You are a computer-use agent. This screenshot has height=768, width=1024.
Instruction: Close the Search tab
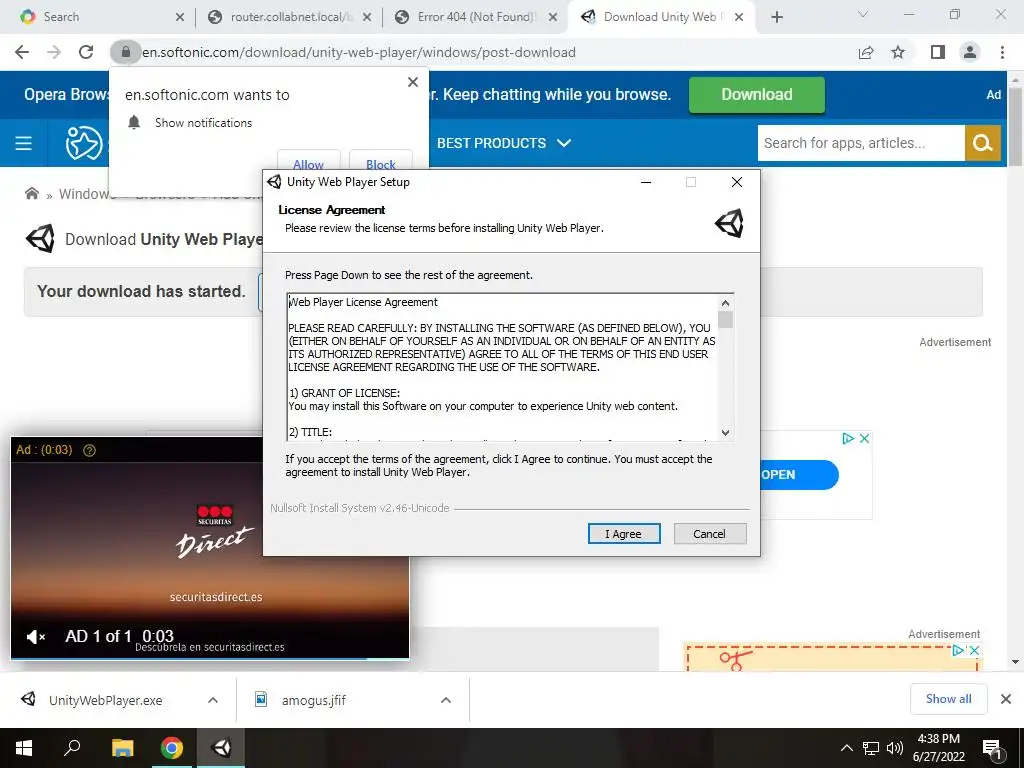pos(180,17)
